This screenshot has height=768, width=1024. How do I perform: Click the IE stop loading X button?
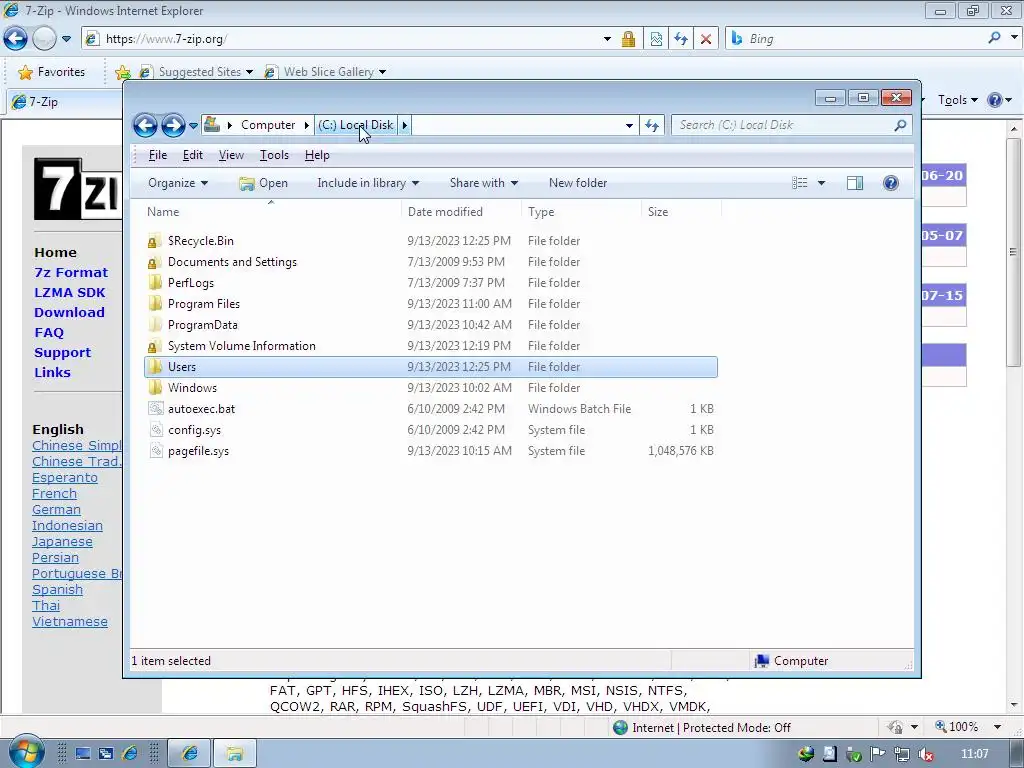tap(705, 39)
